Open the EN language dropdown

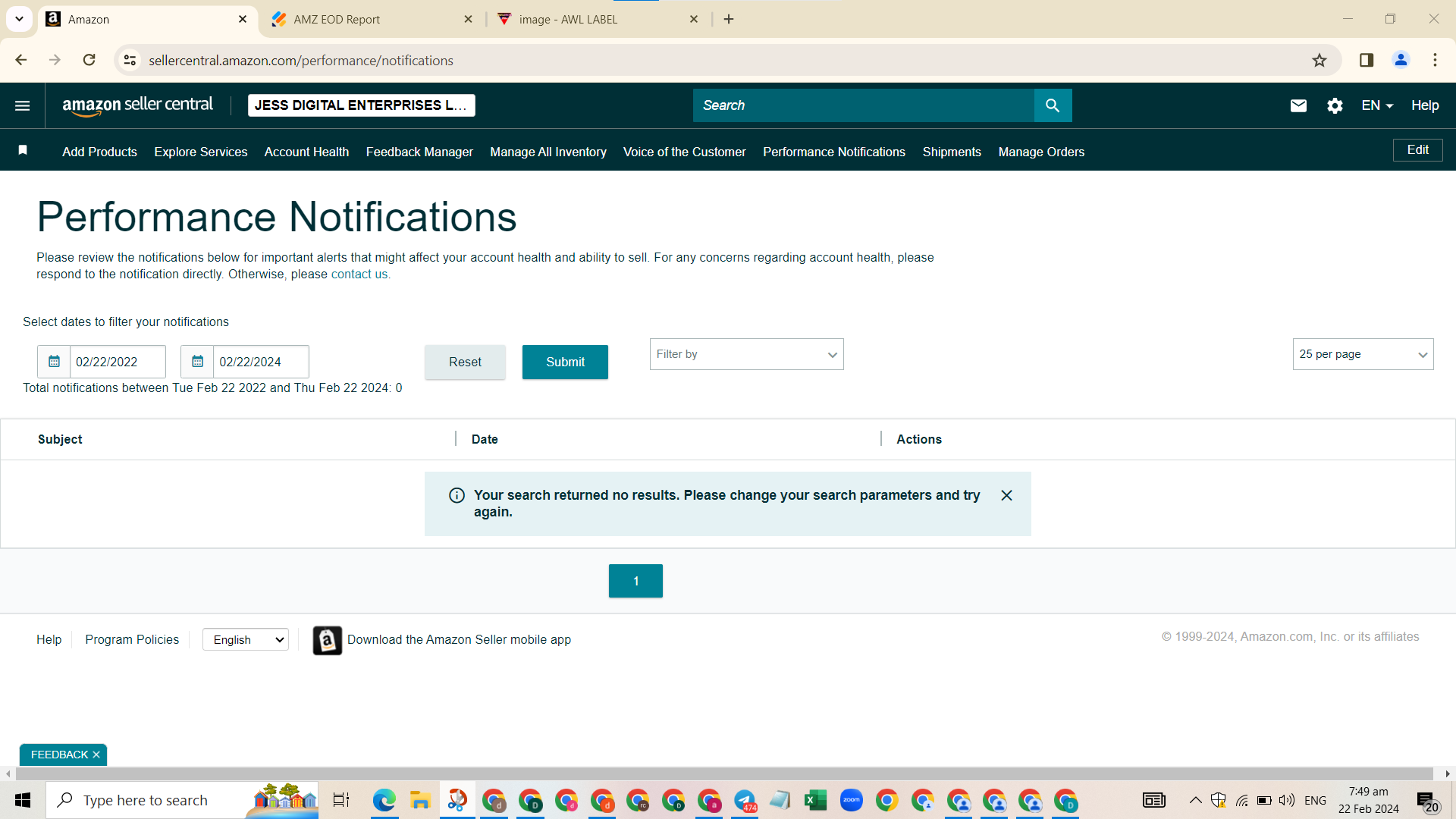click(1377, 105)
